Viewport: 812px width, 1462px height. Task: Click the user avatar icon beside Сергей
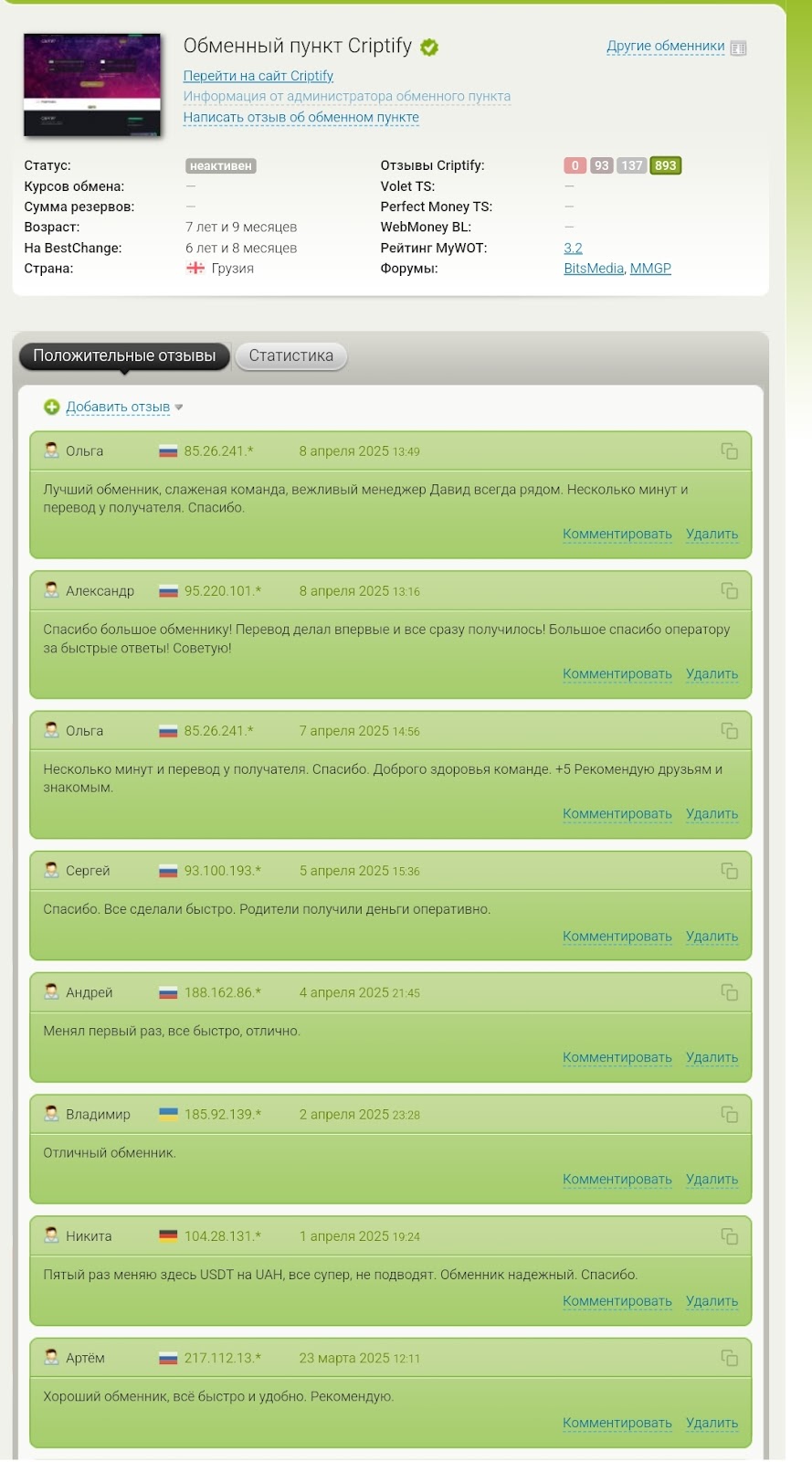(x=52, y=870)
